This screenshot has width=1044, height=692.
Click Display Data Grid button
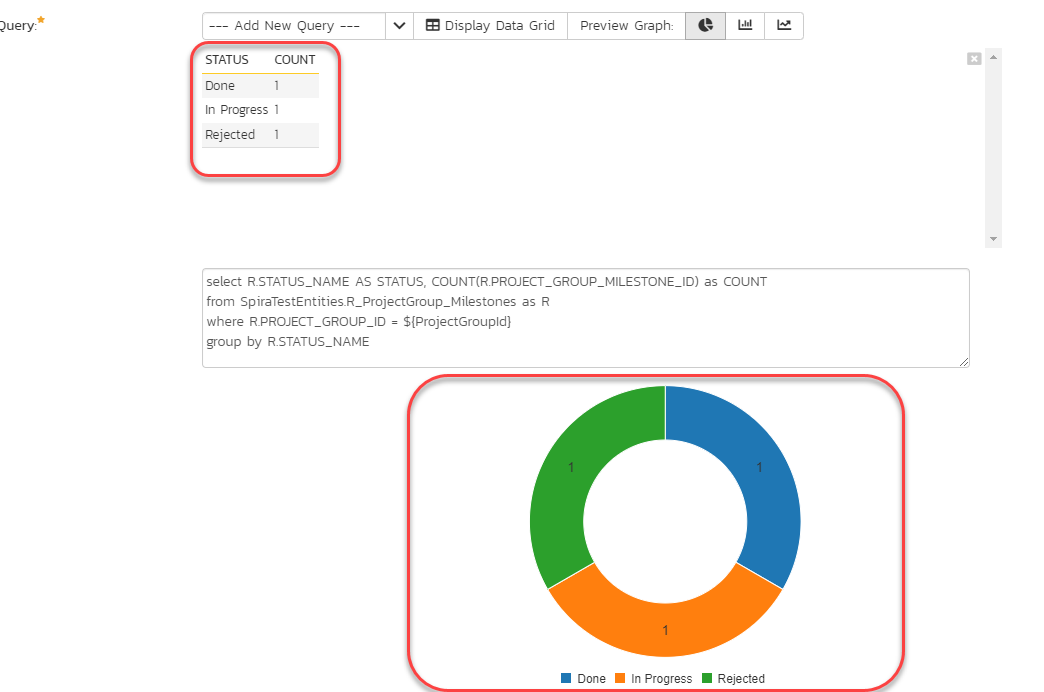click(x=491, y=26)
